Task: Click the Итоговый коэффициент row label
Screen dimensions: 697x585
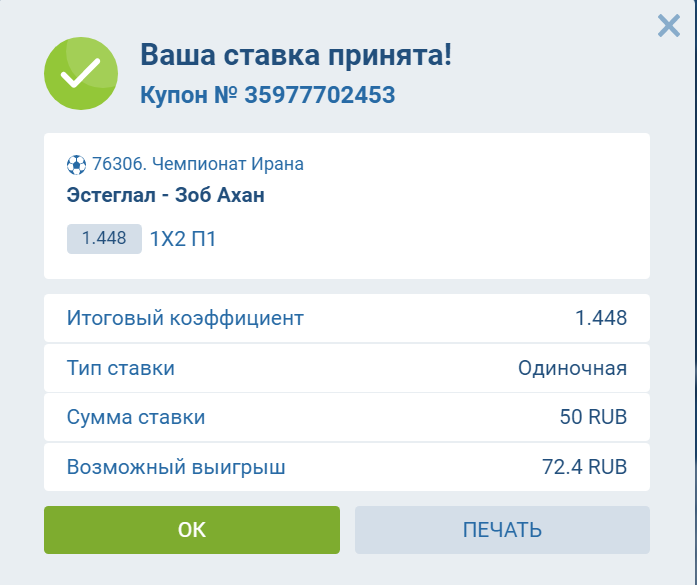Action: pos(184,319)
